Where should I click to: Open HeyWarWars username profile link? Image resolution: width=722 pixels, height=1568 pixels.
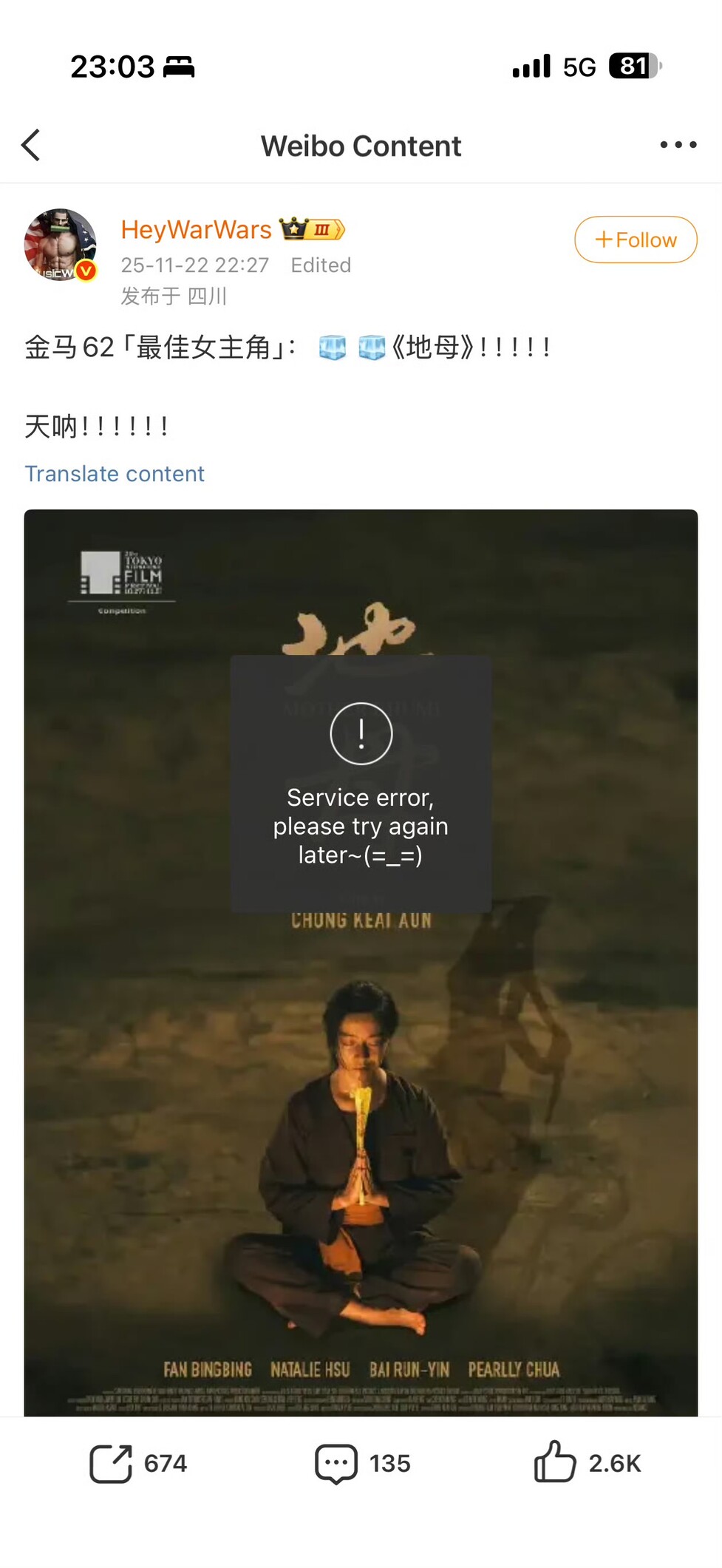pos(197,230)
